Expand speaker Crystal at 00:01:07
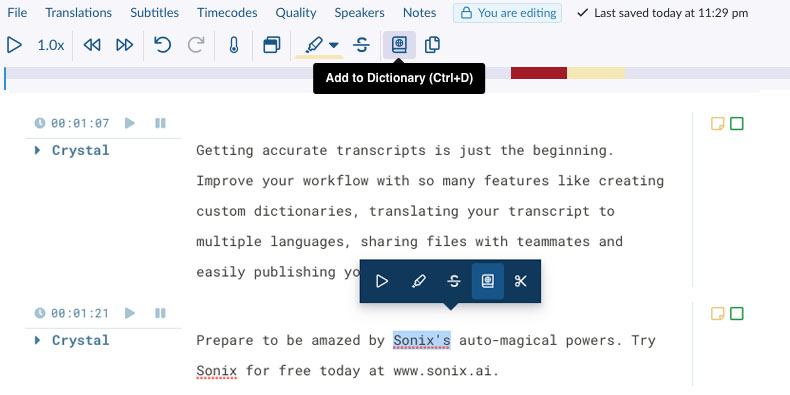The height and width of the screenshot is (395, 790). coord(37,150)
